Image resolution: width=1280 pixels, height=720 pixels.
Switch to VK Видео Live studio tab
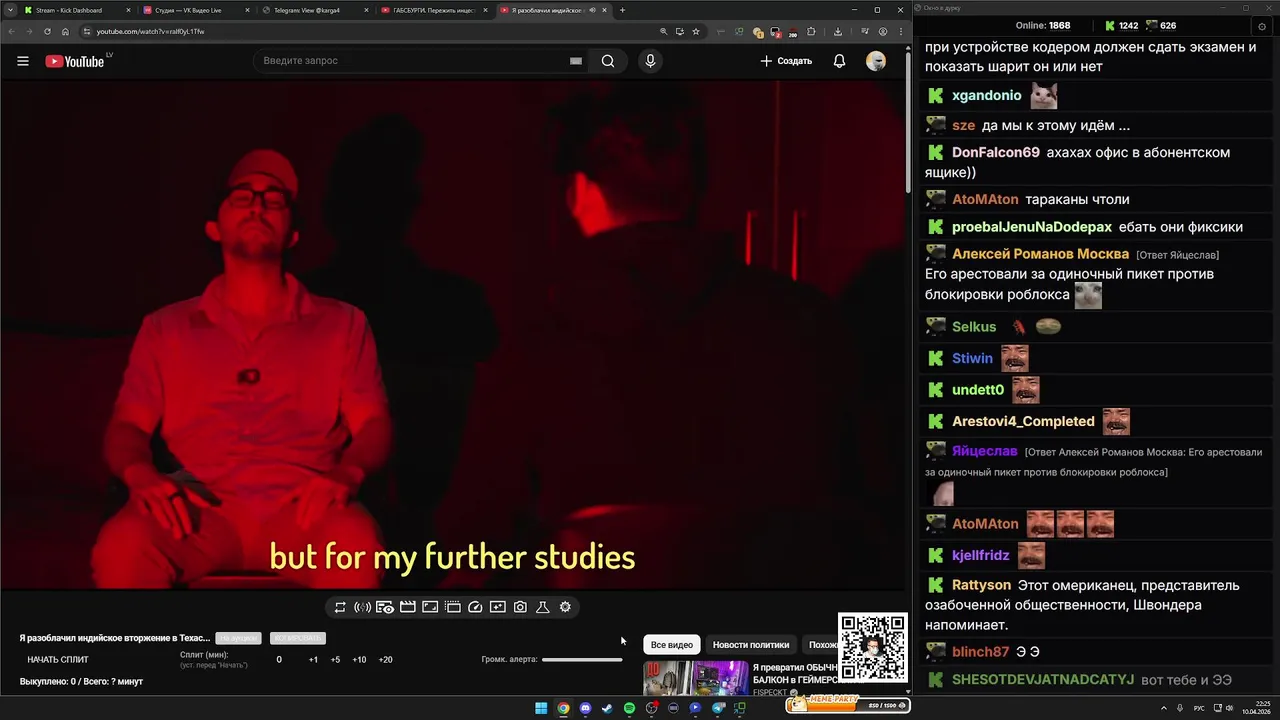click(194, 10)
